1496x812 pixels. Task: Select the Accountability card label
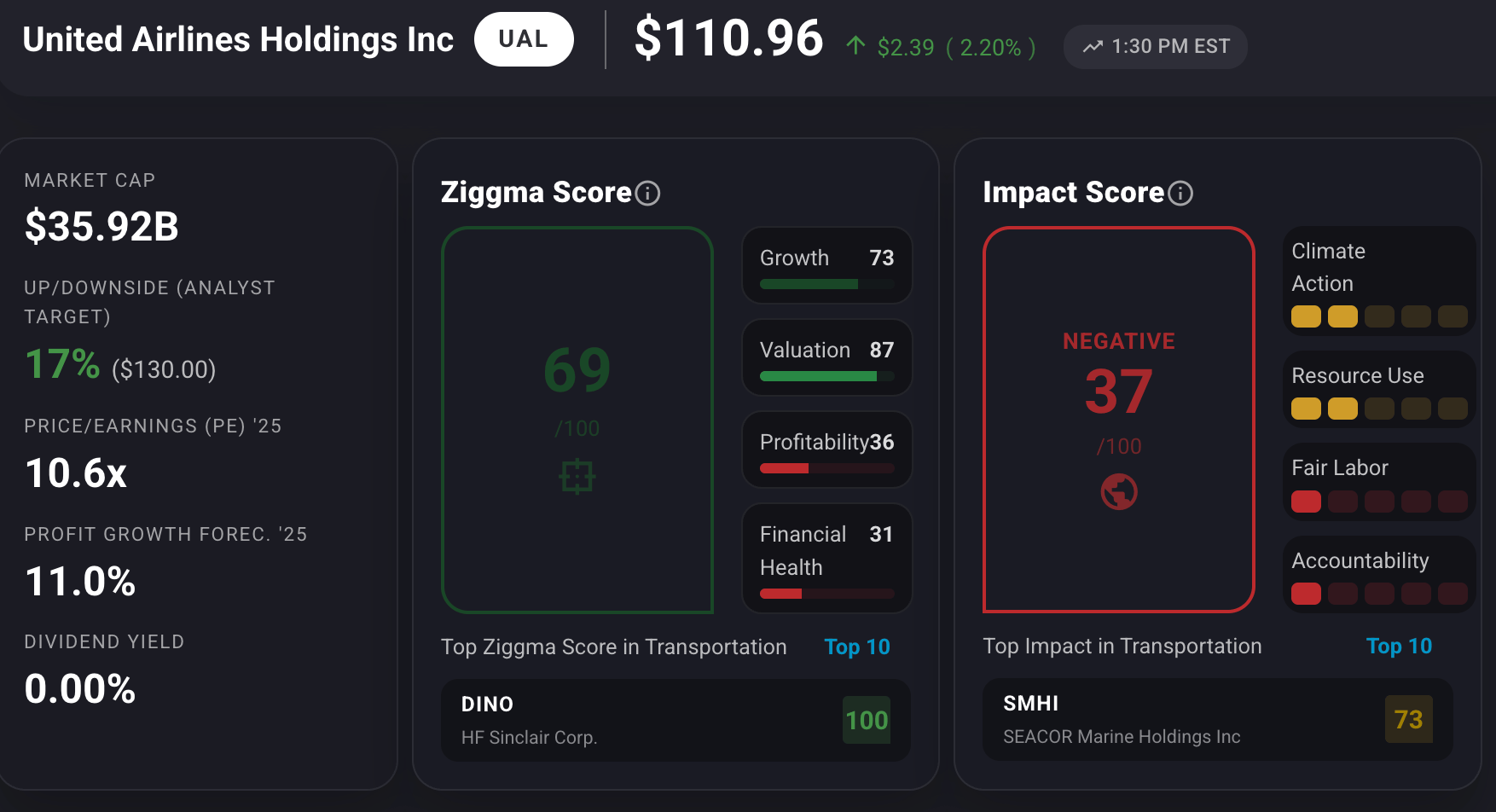pos(1360,560)
